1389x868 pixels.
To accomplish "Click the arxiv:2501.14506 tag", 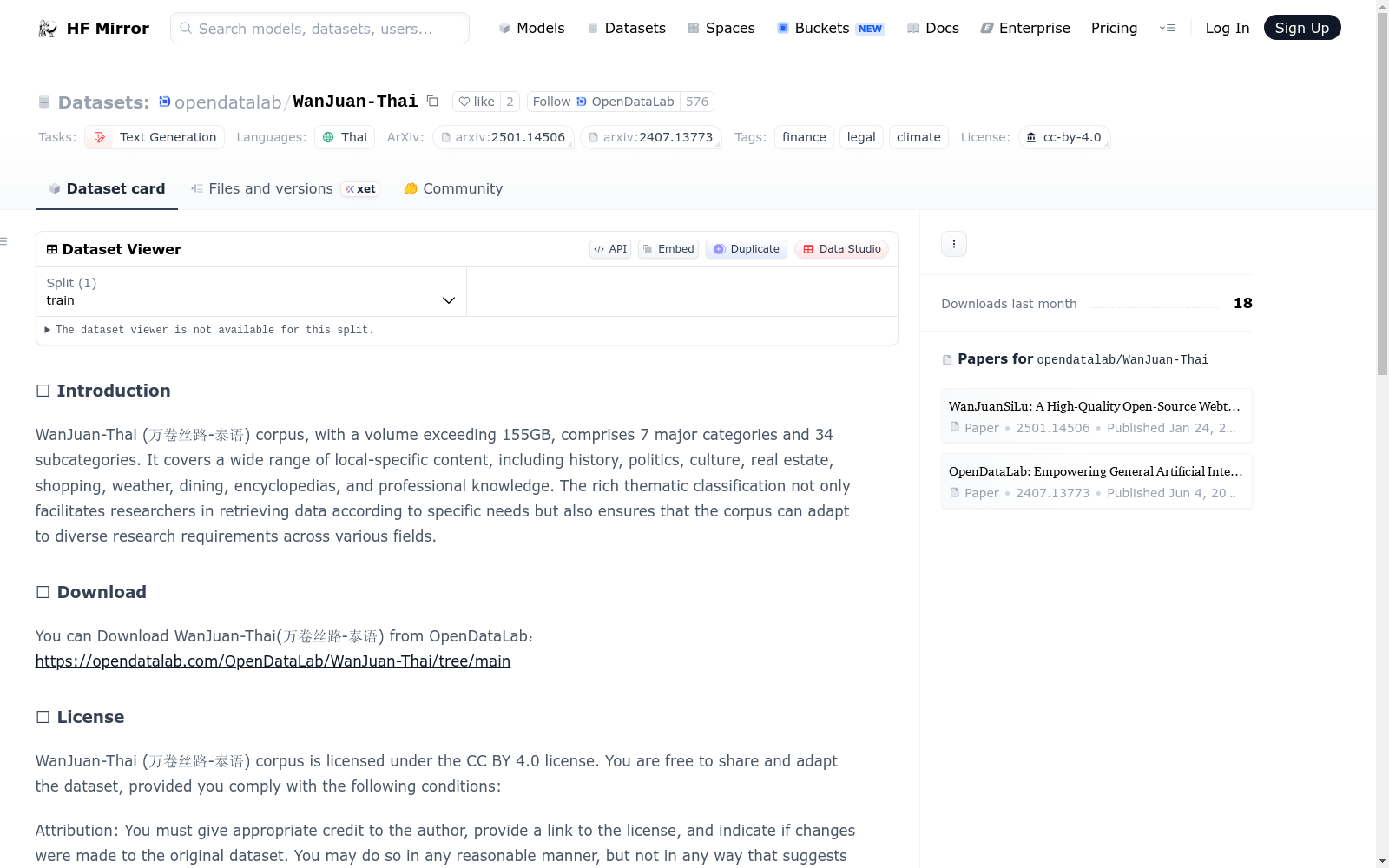I will pyautogui.click(x=504, y=137).
